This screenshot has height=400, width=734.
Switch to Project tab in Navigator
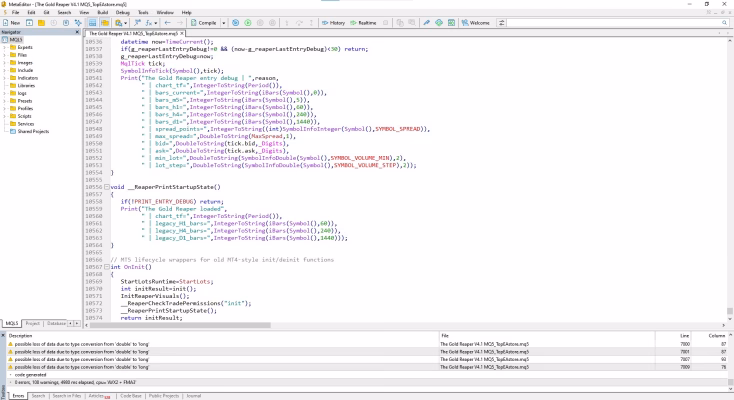point(32,323)
